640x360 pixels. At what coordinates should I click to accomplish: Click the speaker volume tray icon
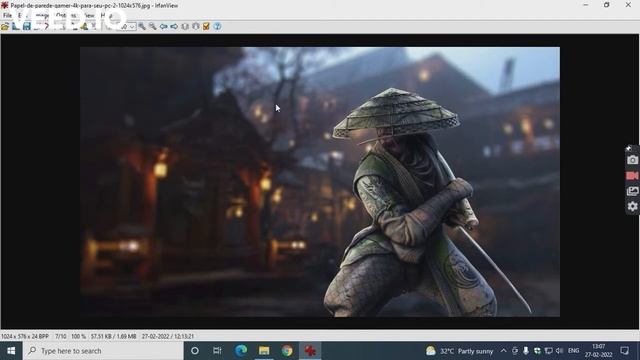tap(560, 351)
